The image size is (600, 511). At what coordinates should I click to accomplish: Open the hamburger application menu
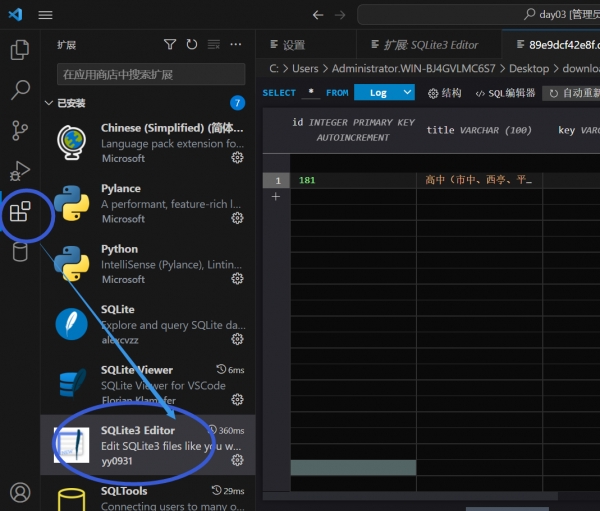[45, 15]
